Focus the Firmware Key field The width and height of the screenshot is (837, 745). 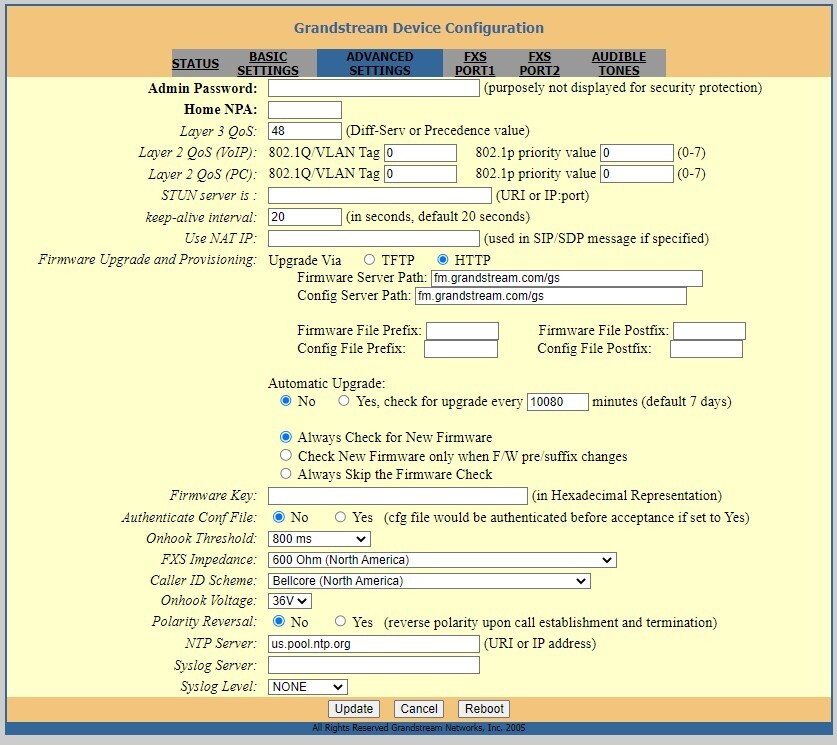[x=398, y=496]
